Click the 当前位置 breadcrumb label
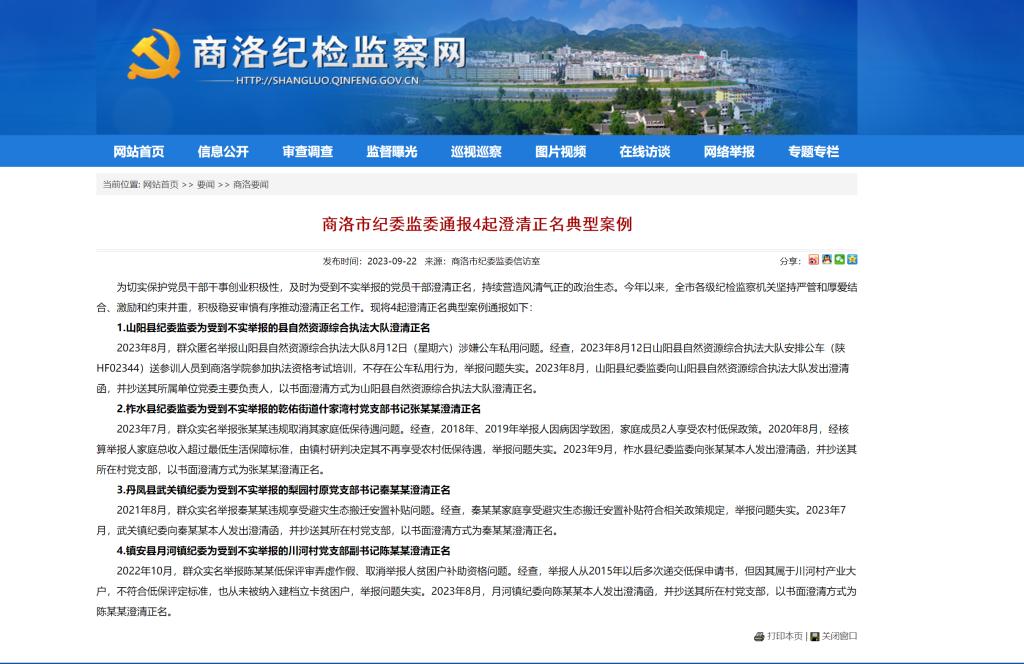 (121, 185)
